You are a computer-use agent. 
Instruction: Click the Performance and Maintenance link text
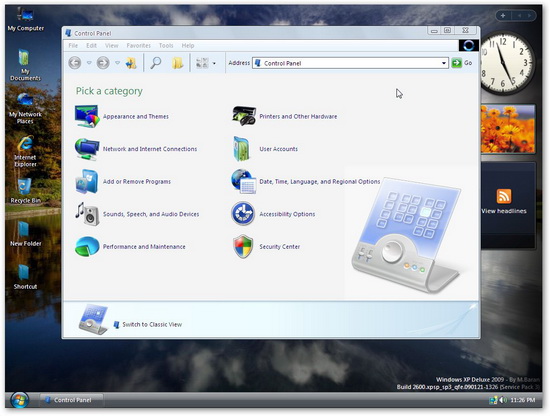point(144,247)
